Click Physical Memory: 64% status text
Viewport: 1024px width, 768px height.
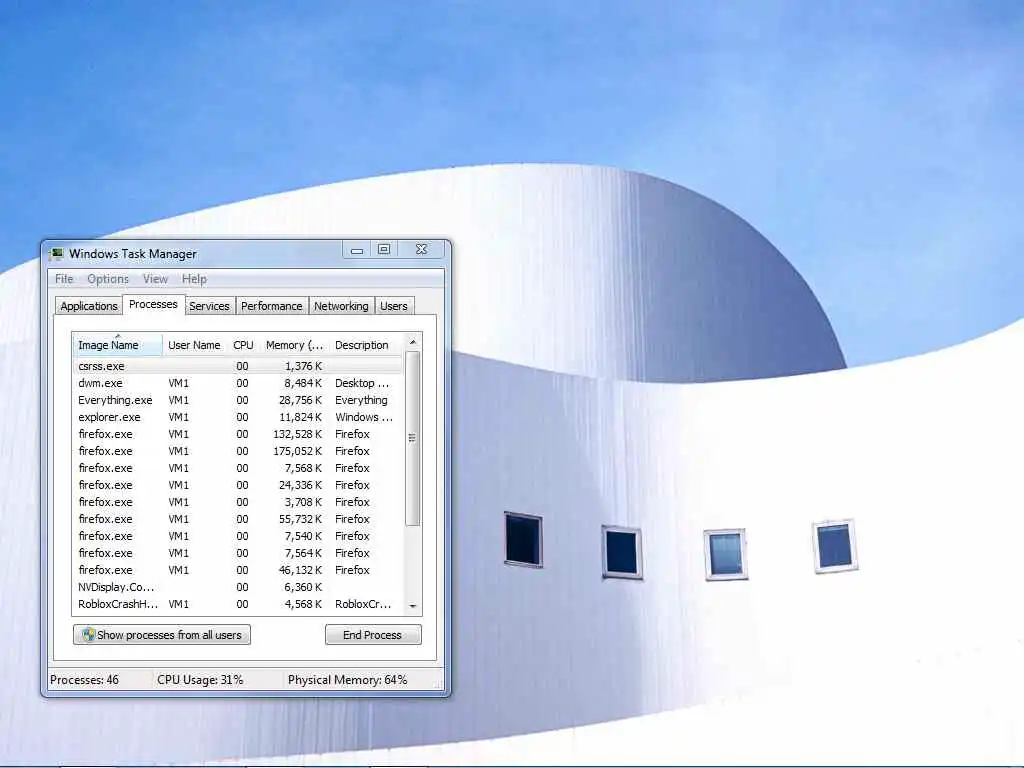click(347, 680)
